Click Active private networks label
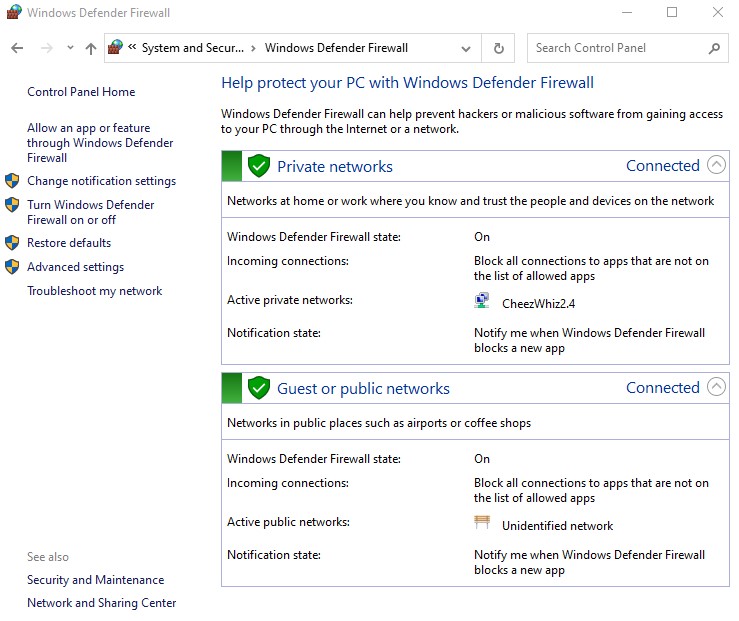This screenshot has width=739, height=621. click(290, 300)
